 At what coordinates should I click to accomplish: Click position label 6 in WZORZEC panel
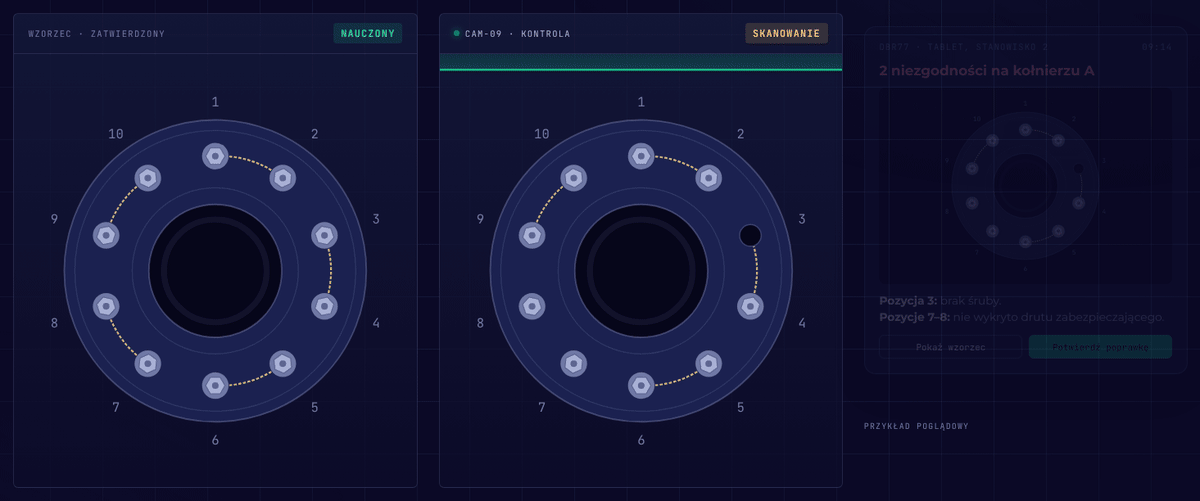[x=215, y=439]
